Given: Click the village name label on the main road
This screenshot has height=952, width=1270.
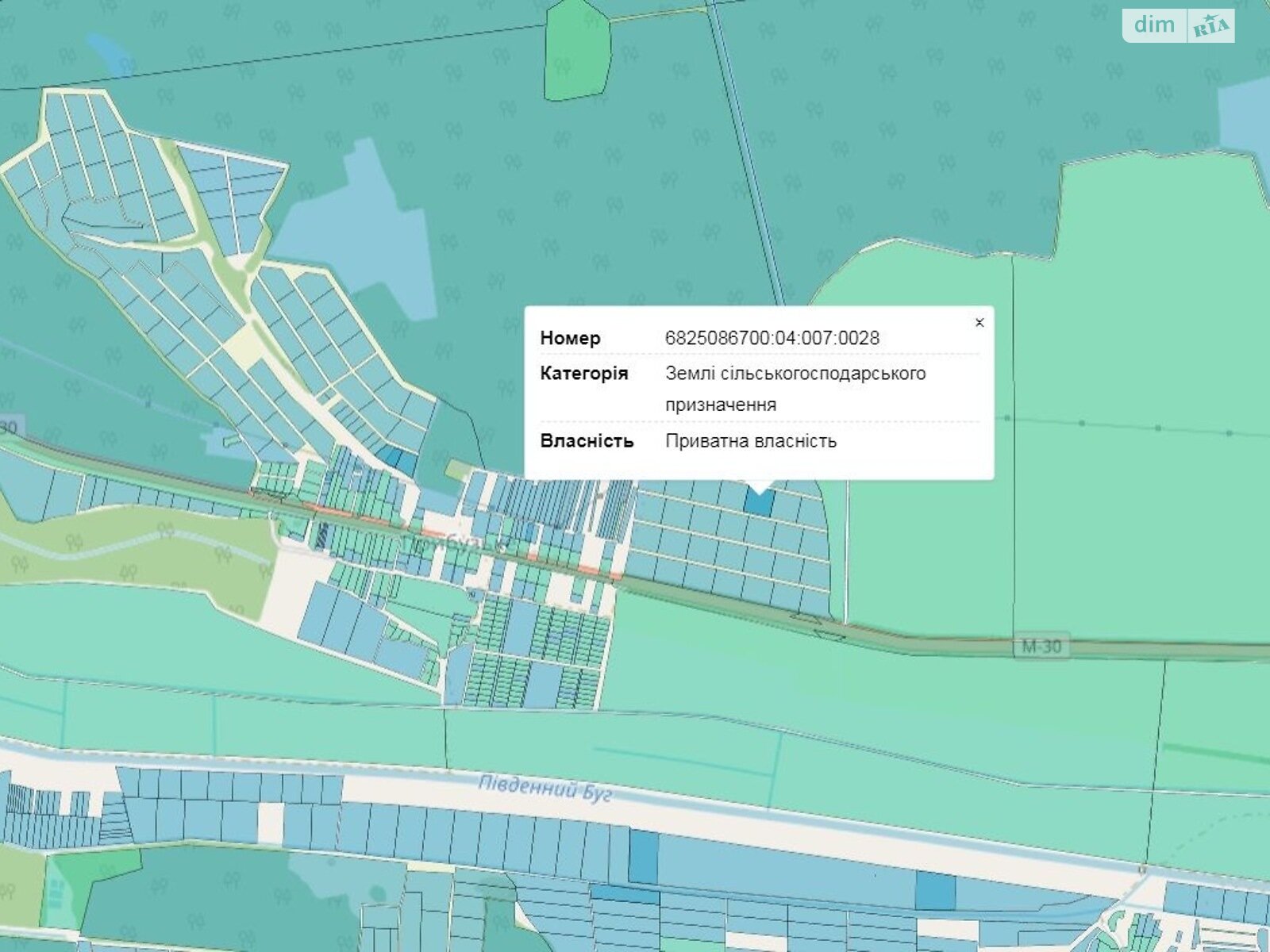Looking at the screenshot, I should coord(455,545).
